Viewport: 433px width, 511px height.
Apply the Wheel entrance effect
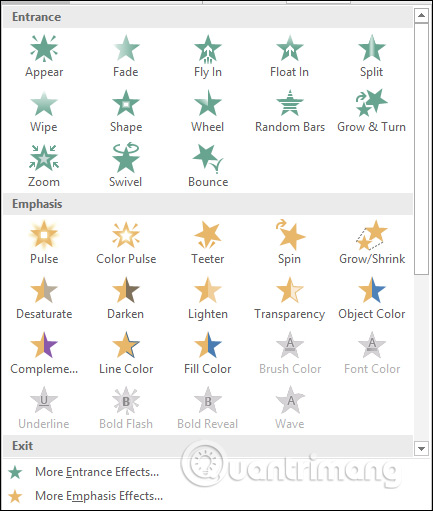click(x=208, y=111)
